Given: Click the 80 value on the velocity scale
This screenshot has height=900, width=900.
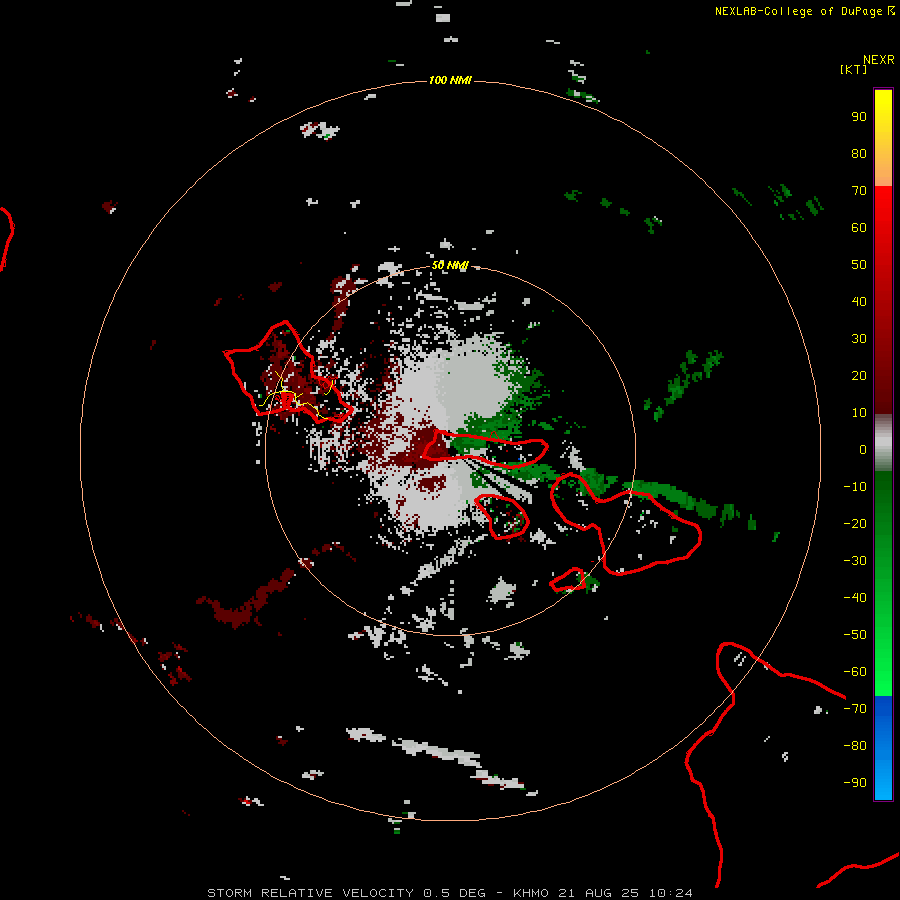Looking at the screenshot, I should [x=859, y=154].
